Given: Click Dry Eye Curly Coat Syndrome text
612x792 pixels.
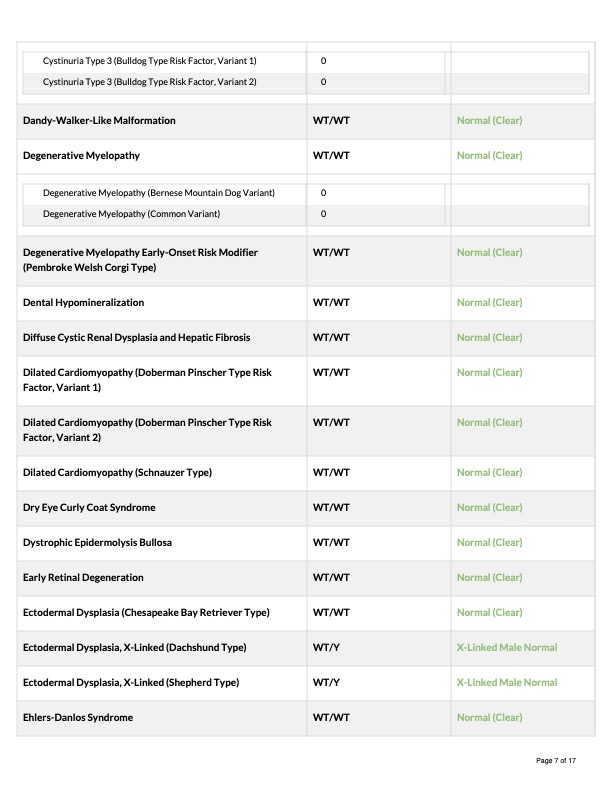Looking at the screenshot, I should coord(89,508).
